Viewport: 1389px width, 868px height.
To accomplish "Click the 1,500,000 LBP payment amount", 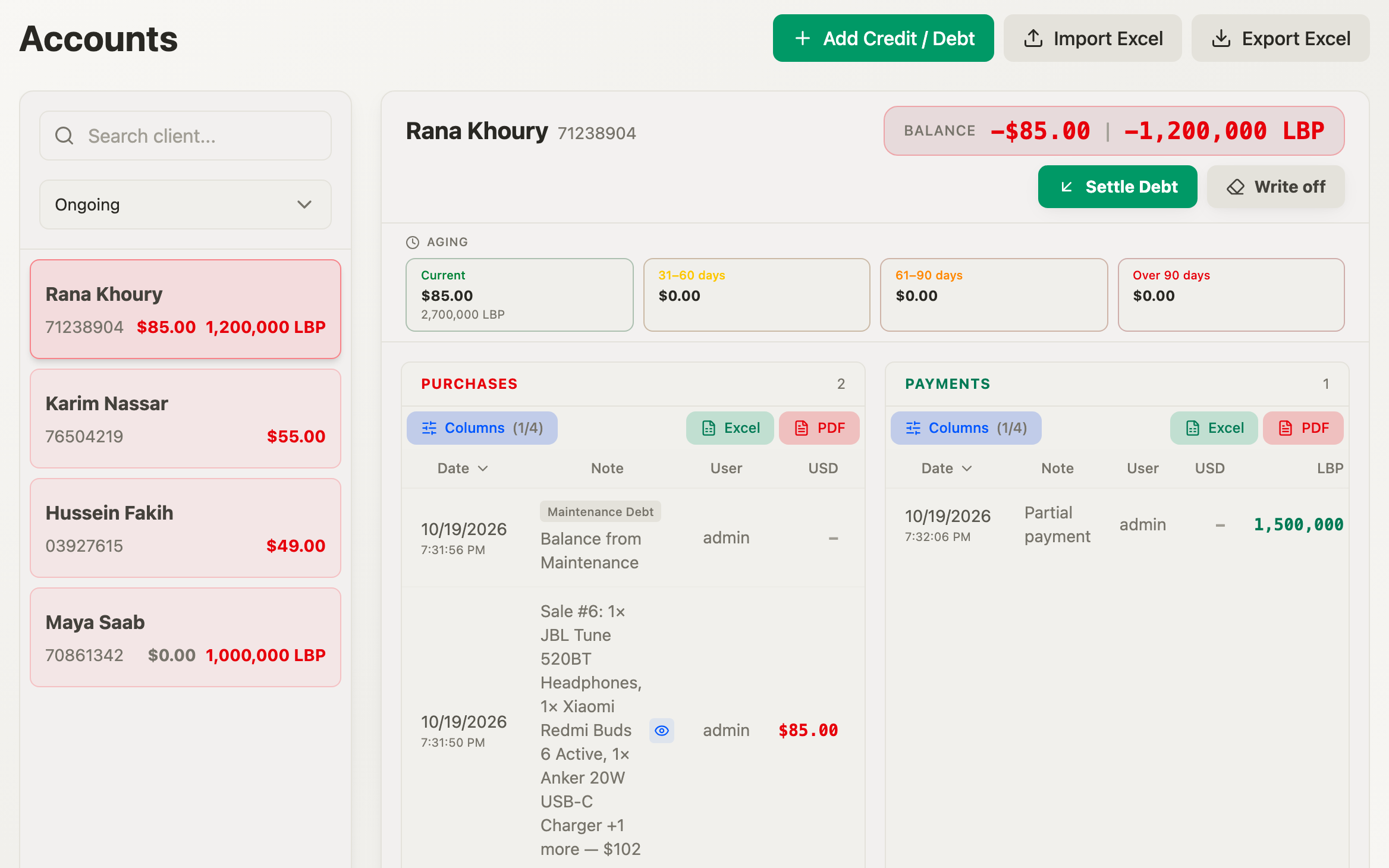I will [1299, 524].
